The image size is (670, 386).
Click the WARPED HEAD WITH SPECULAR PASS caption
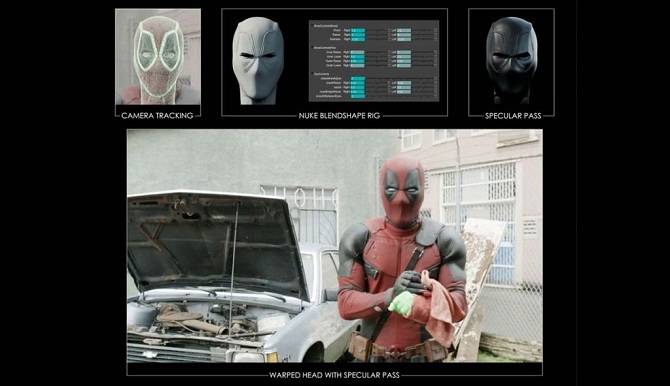(x=334, y=375)
